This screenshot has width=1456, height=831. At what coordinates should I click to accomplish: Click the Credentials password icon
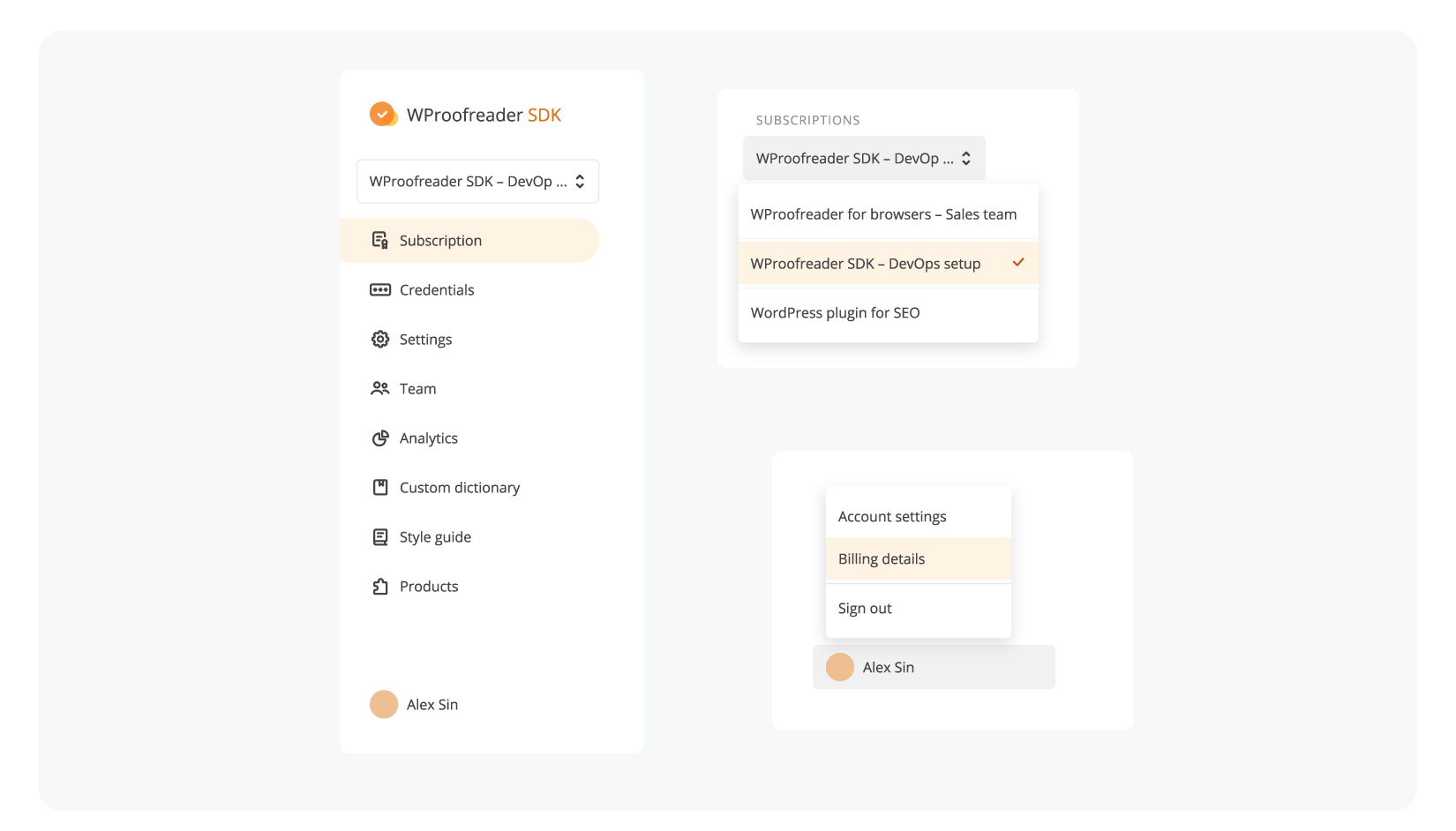click(x=380, y=289)
